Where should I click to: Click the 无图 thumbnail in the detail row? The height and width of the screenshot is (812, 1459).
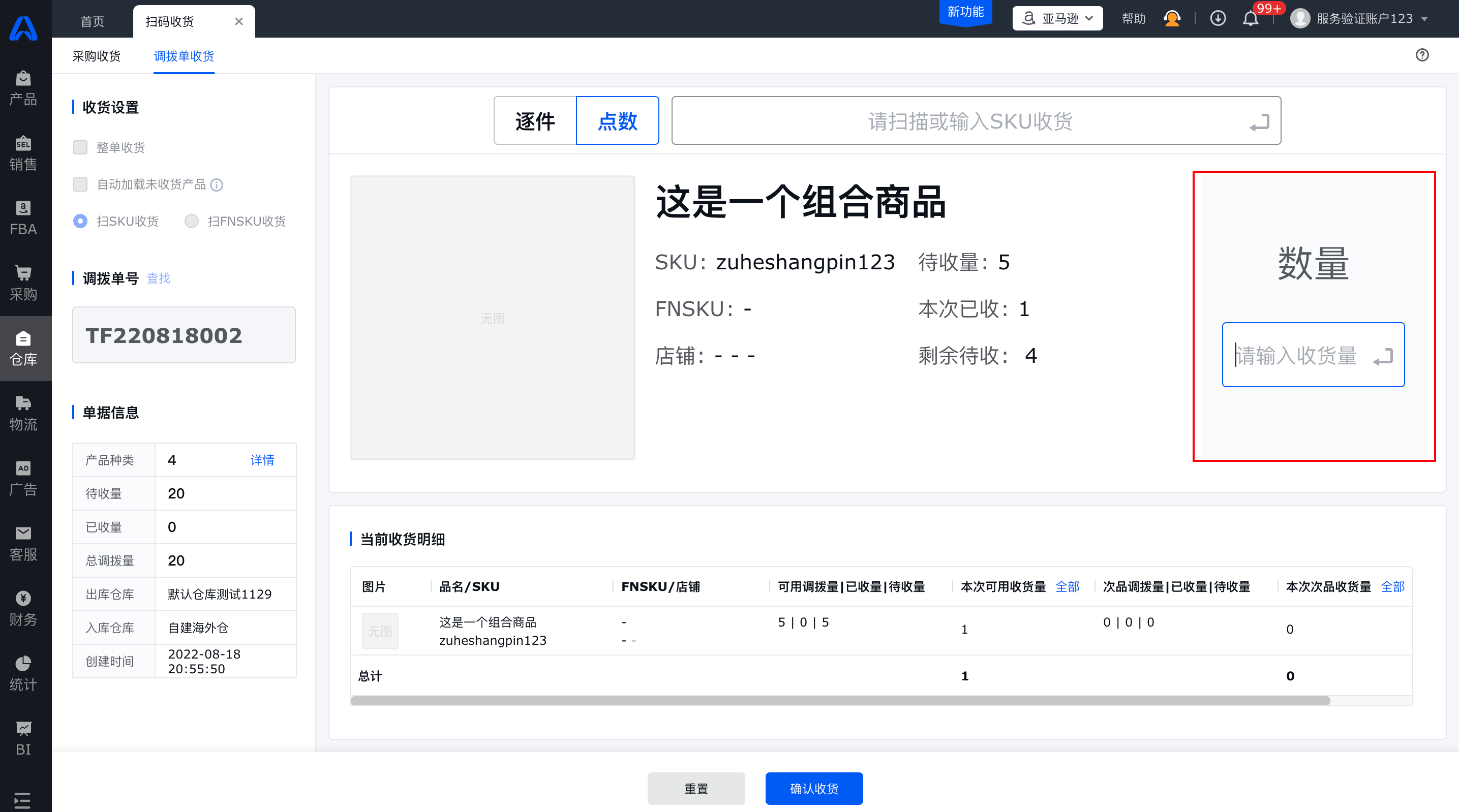point(380,632)
